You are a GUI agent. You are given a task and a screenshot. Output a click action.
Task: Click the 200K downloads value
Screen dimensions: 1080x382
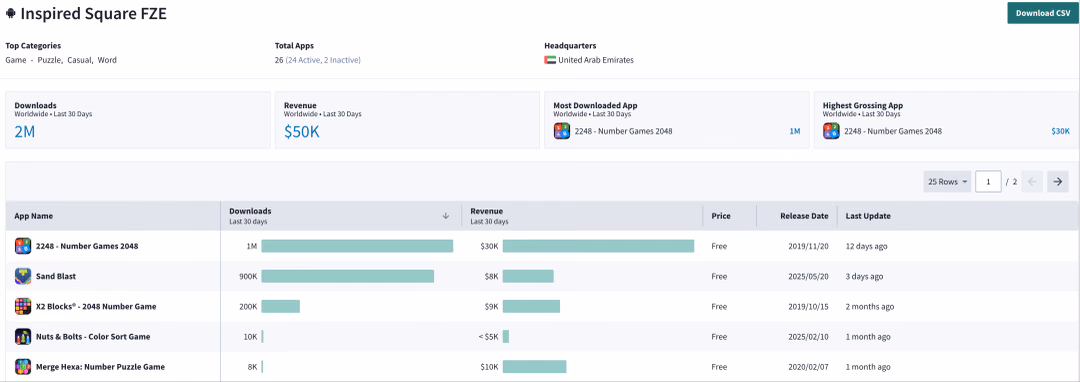click(248, 306)
